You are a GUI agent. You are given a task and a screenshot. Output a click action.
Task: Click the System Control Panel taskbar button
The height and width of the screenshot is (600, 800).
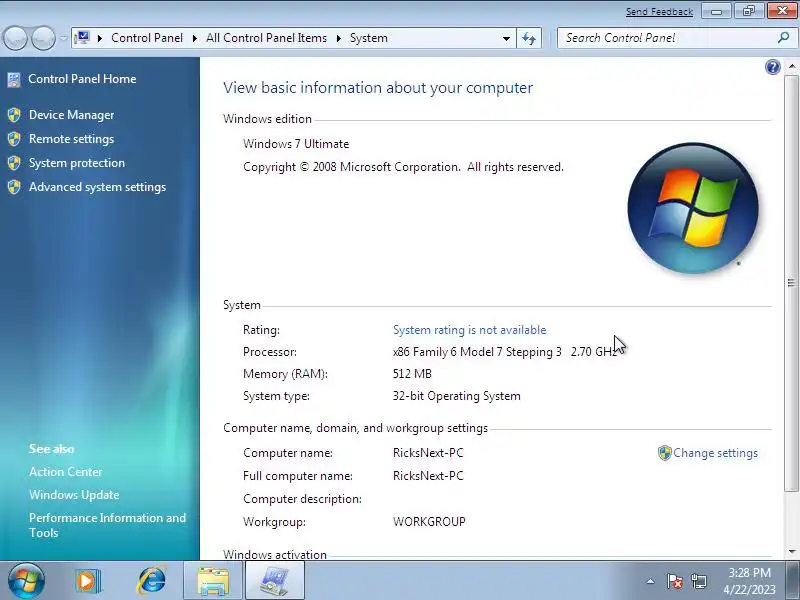point(275,581)
